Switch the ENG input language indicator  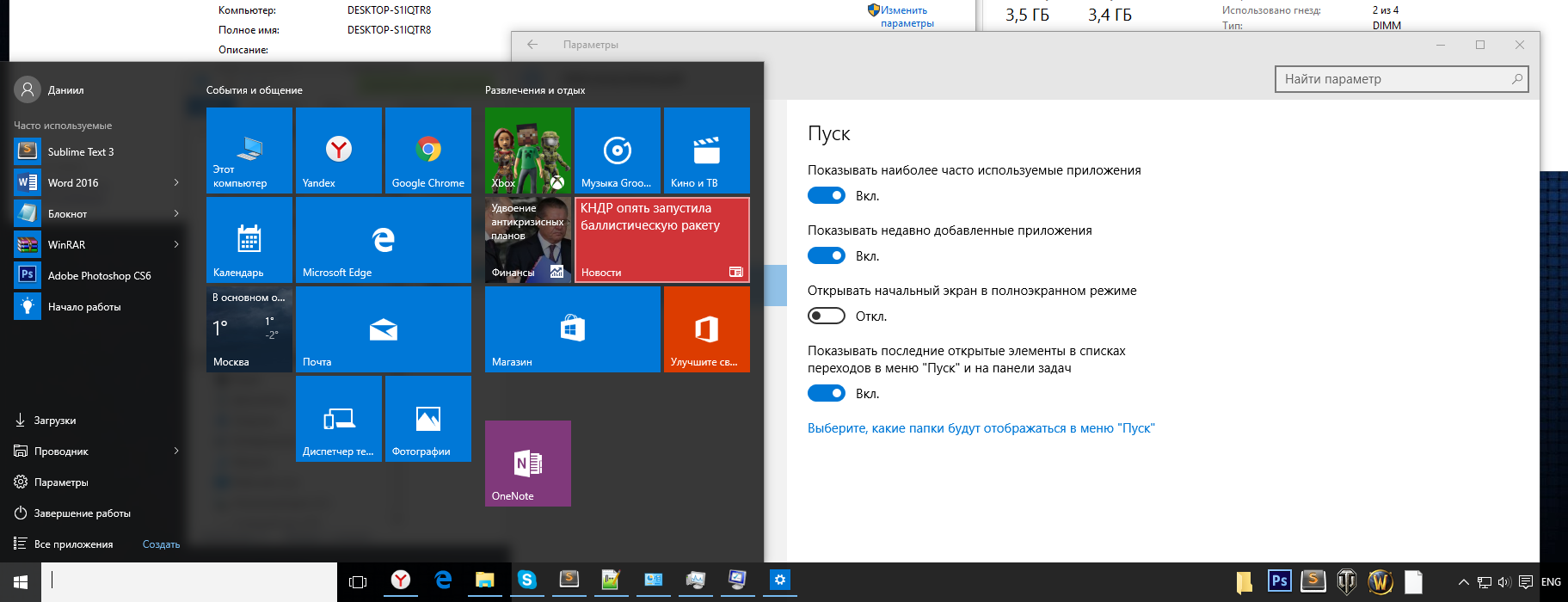click(x=1551, y=582)
